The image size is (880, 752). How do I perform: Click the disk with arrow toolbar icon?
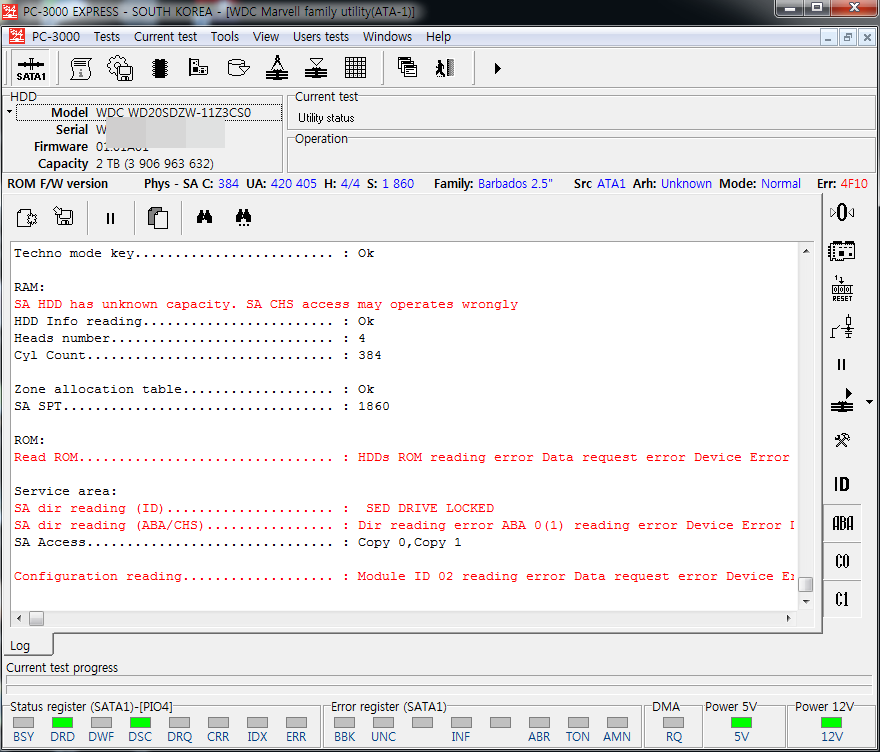tap(239, 68)
